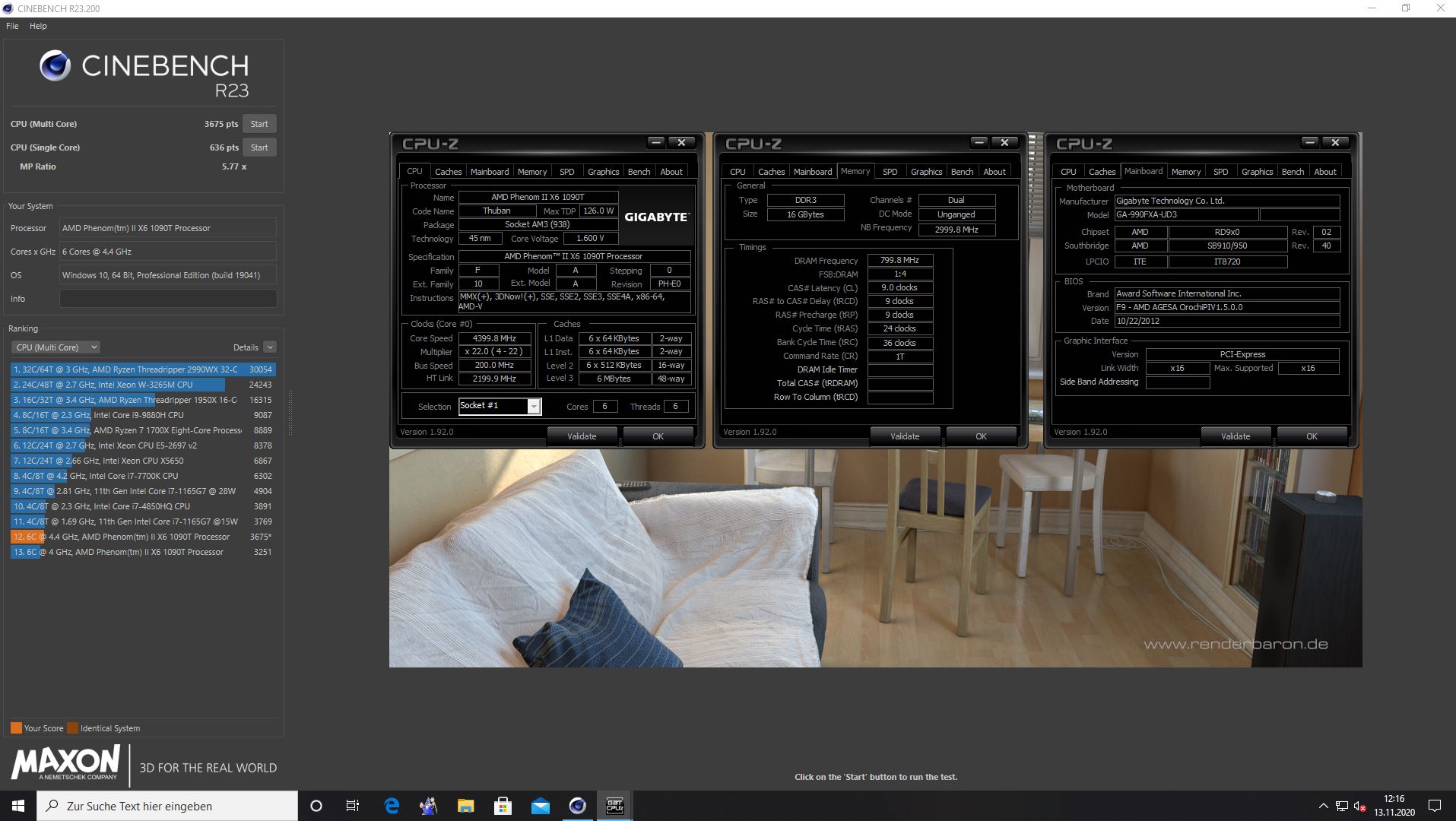This screenshot has width=1456, height=821.
Task: Click the Your Score color swatch
Action: click(x=16, y=727)
